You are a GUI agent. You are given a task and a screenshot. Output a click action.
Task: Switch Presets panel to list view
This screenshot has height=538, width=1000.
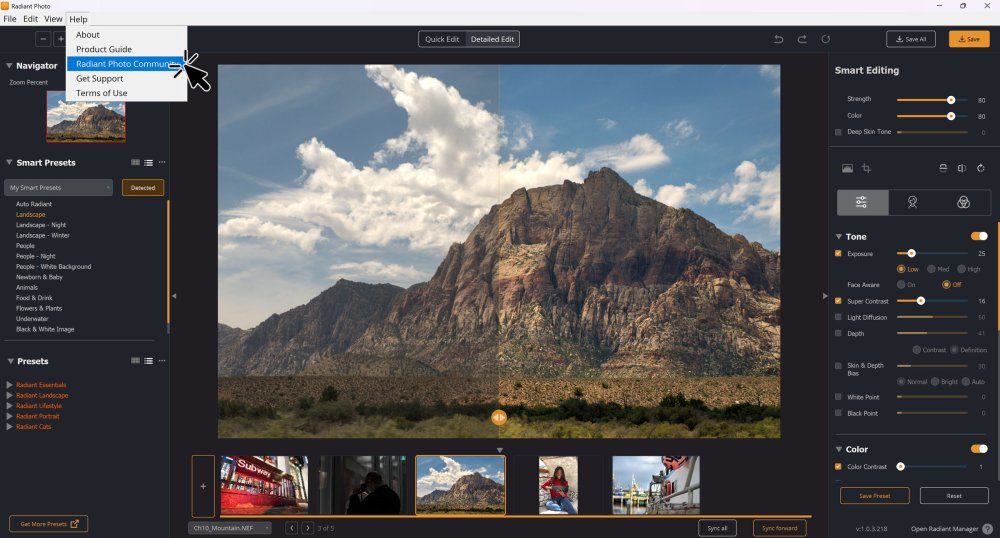point(149,361)
